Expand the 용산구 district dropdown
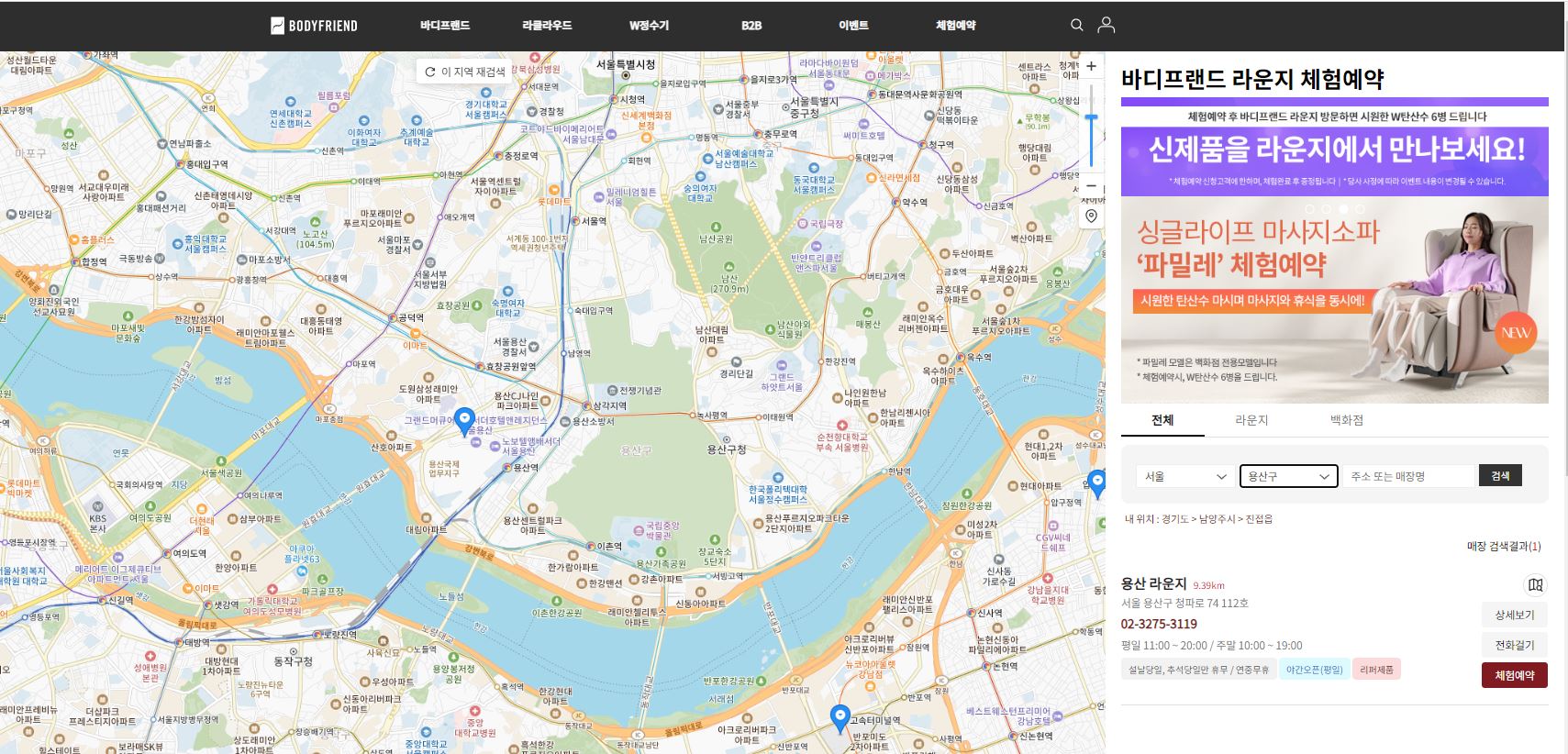The width and height of the screenshot is (1568, 754). pyautogui.click(x=1288, y=476)
